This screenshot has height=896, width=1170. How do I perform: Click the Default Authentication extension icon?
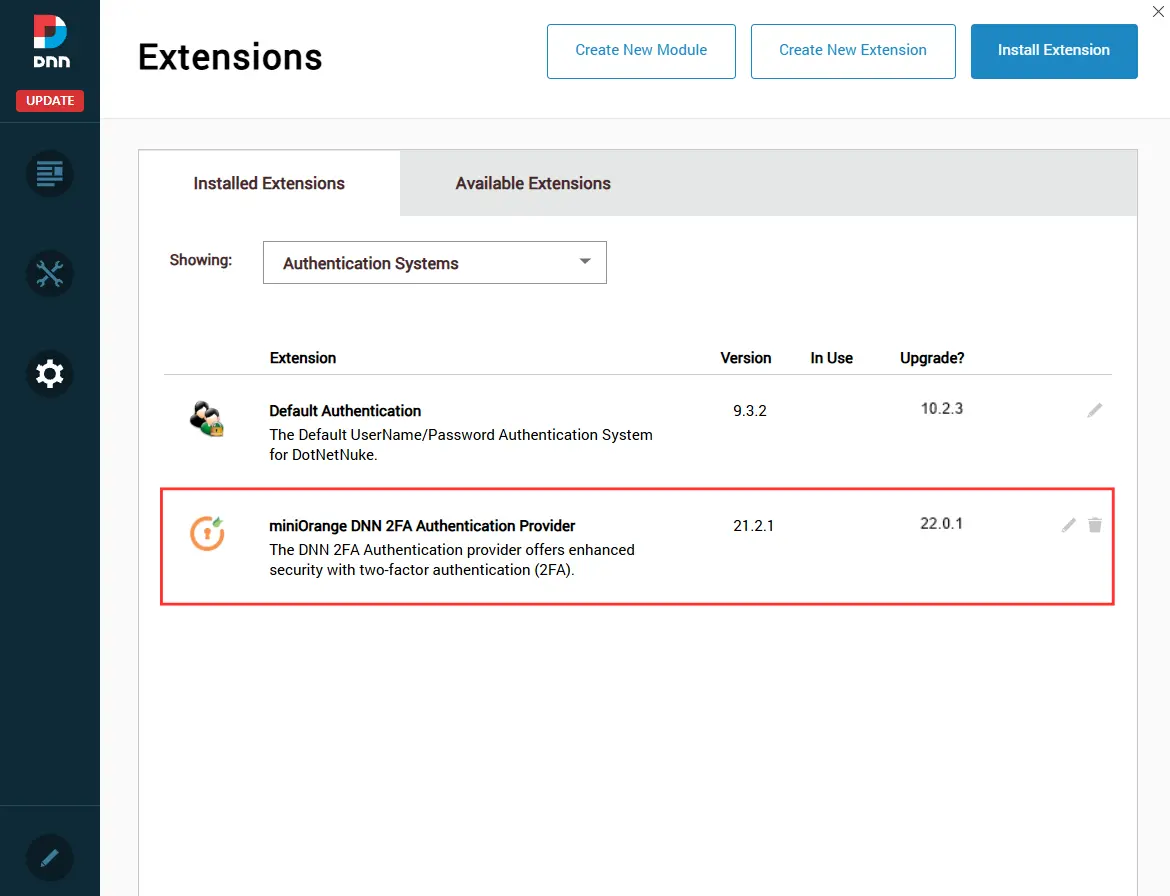(x=207, y=420)
